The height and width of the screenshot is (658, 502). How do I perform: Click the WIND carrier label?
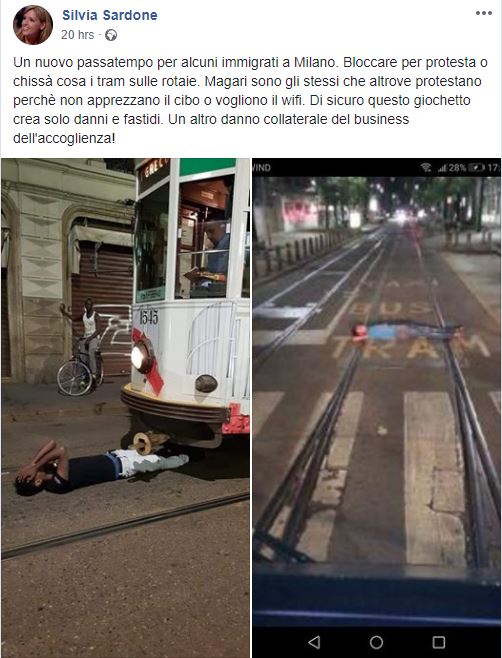261,168
